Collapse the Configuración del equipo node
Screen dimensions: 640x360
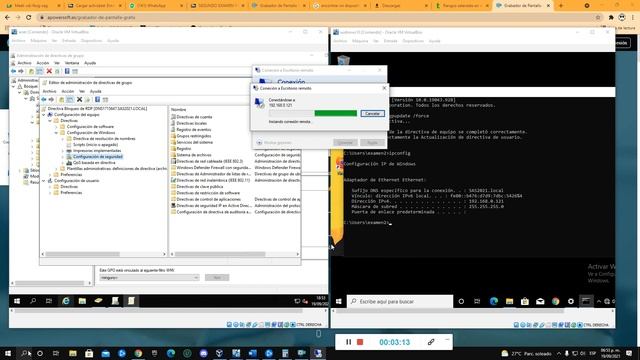[44, 115]
